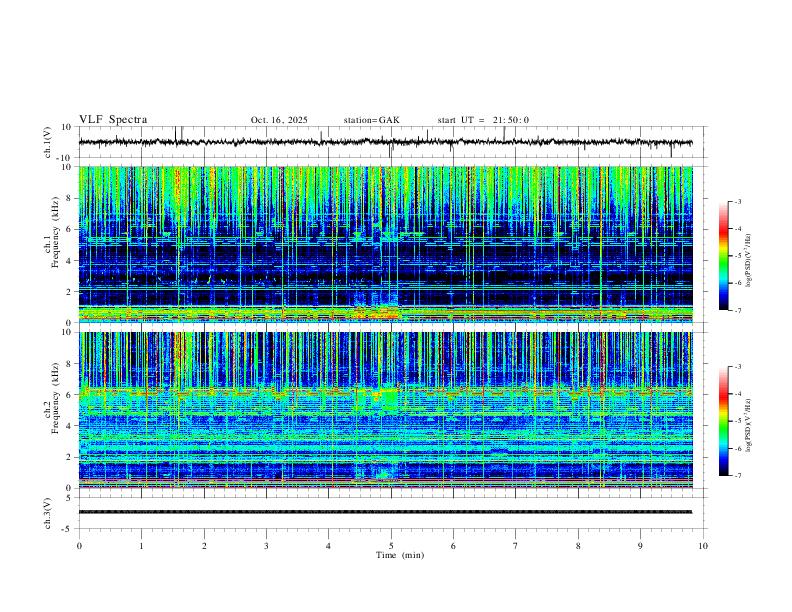
Task: Click the ch.1 spectrogram color scale bar
Action: point(723,255)
